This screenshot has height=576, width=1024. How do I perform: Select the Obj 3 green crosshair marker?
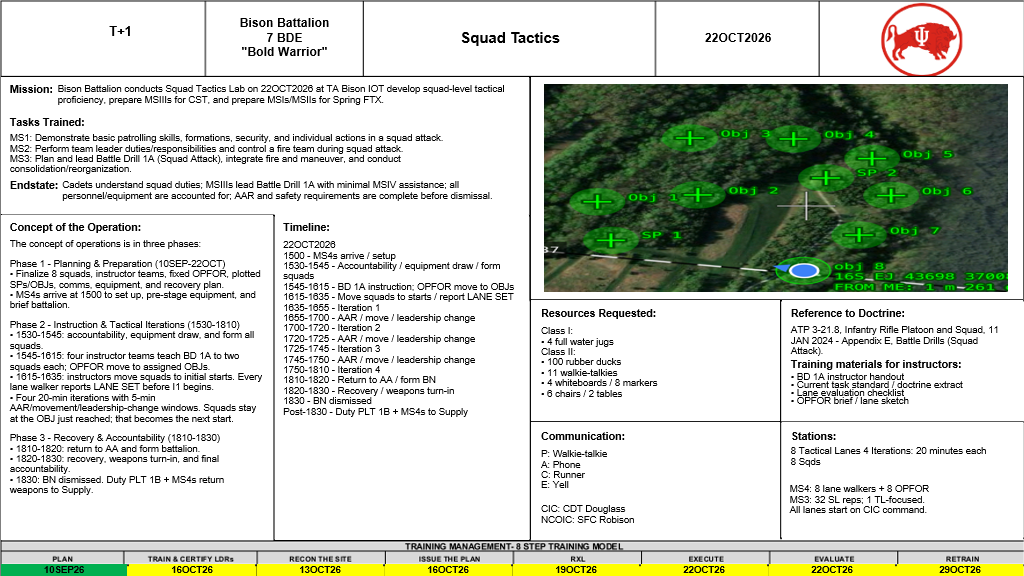(690, 138)
